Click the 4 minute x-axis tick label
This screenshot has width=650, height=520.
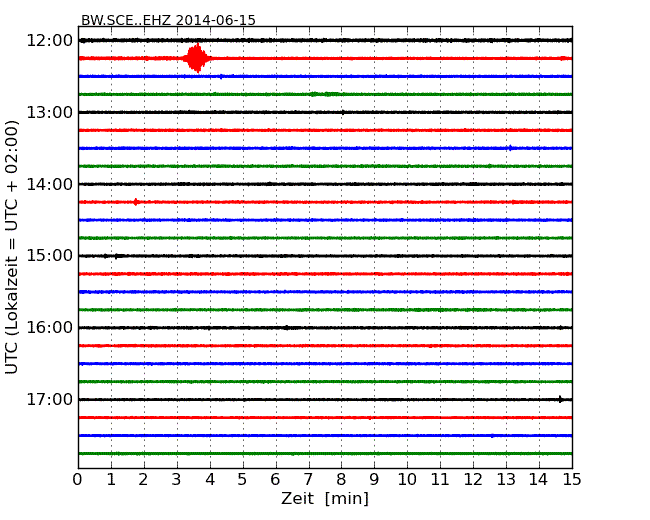210,480
